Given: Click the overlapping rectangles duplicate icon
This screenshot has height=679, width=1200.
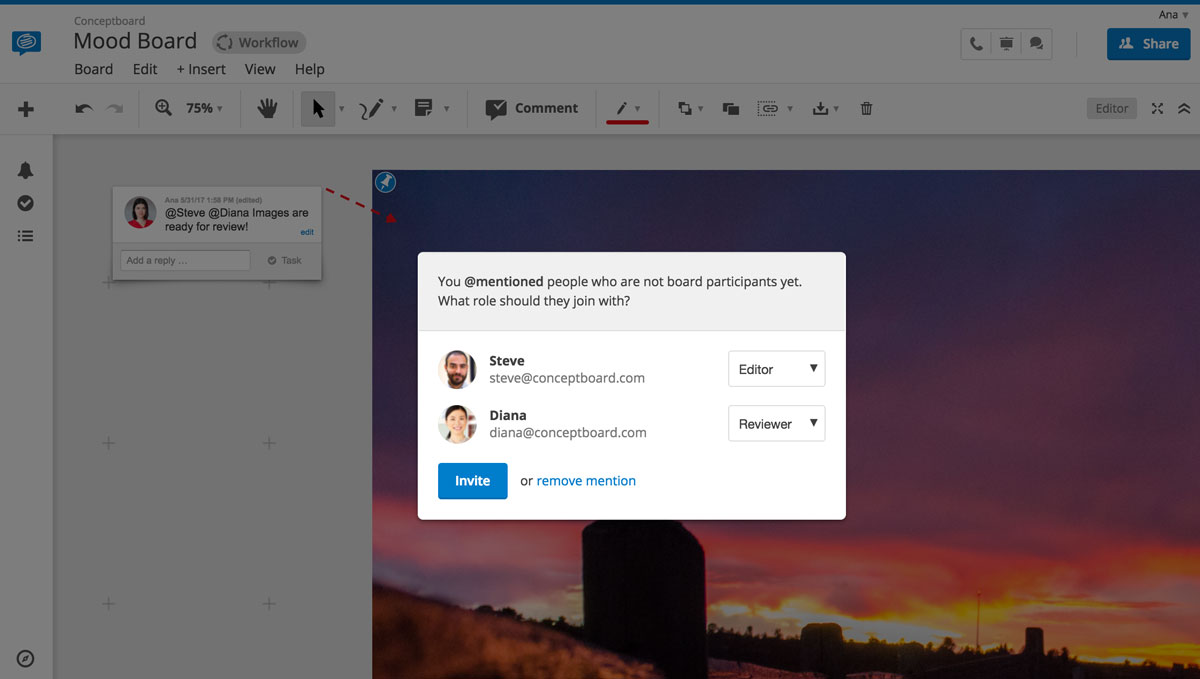Looking at the screenshot, I should click(x=731, y=108).
